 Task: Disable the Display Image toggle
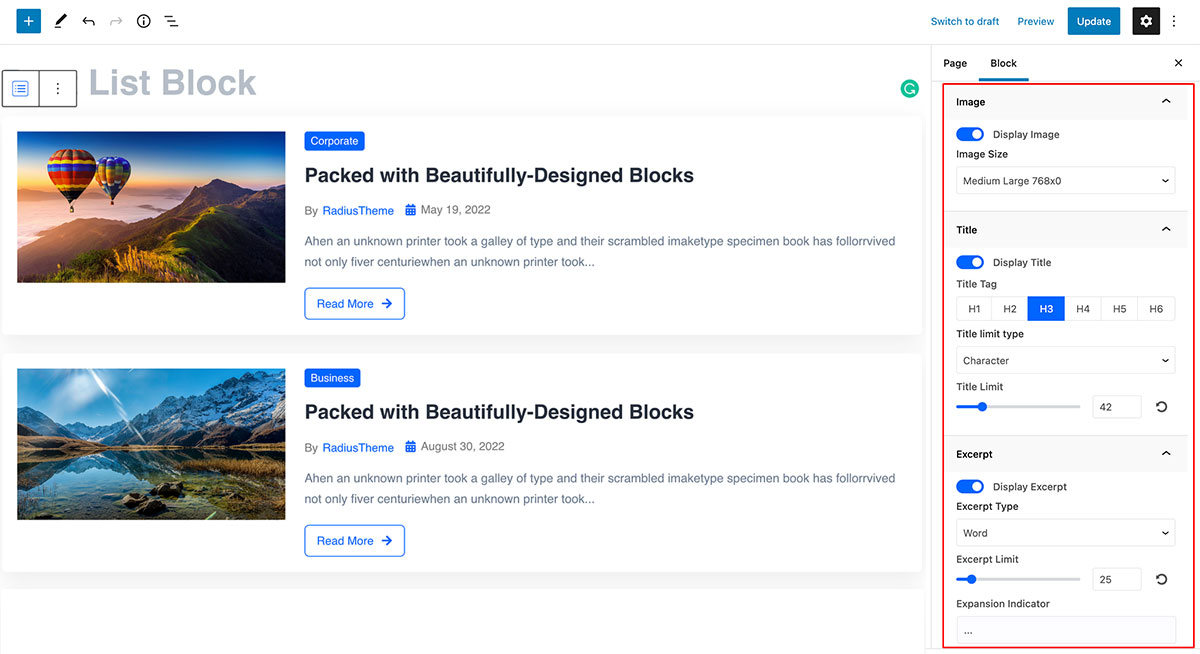point(970,134)
